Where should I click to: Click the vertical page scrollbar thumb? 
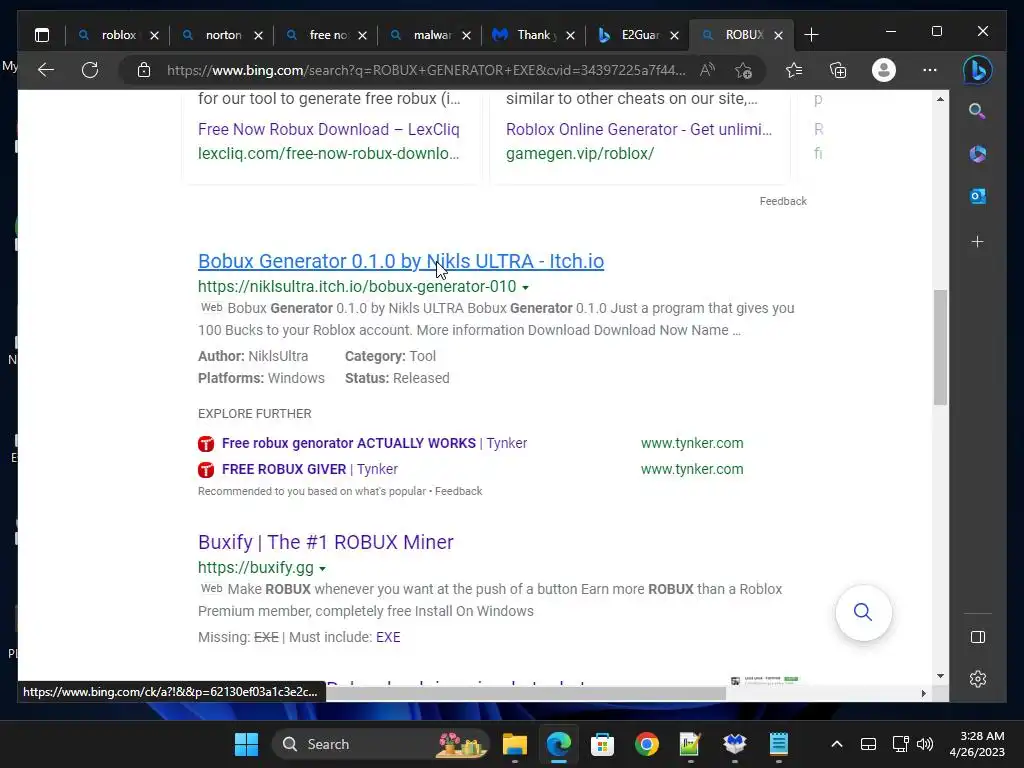point(940,347)
